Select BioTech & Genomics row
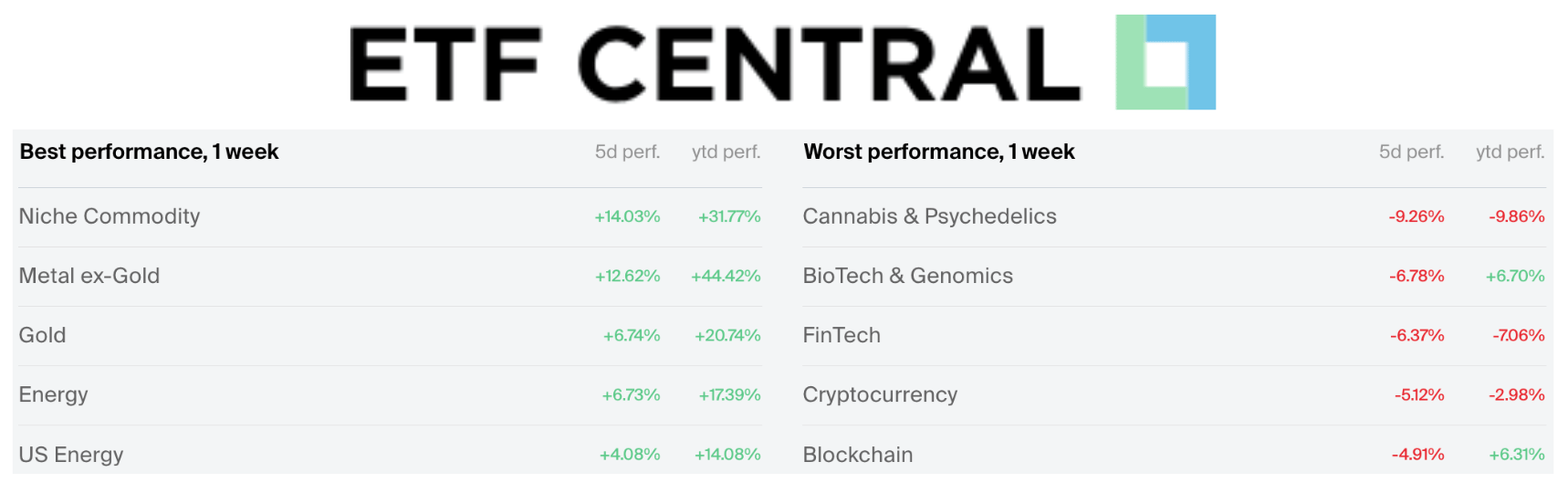This screenshot has height=493, width=1568. 907,276
